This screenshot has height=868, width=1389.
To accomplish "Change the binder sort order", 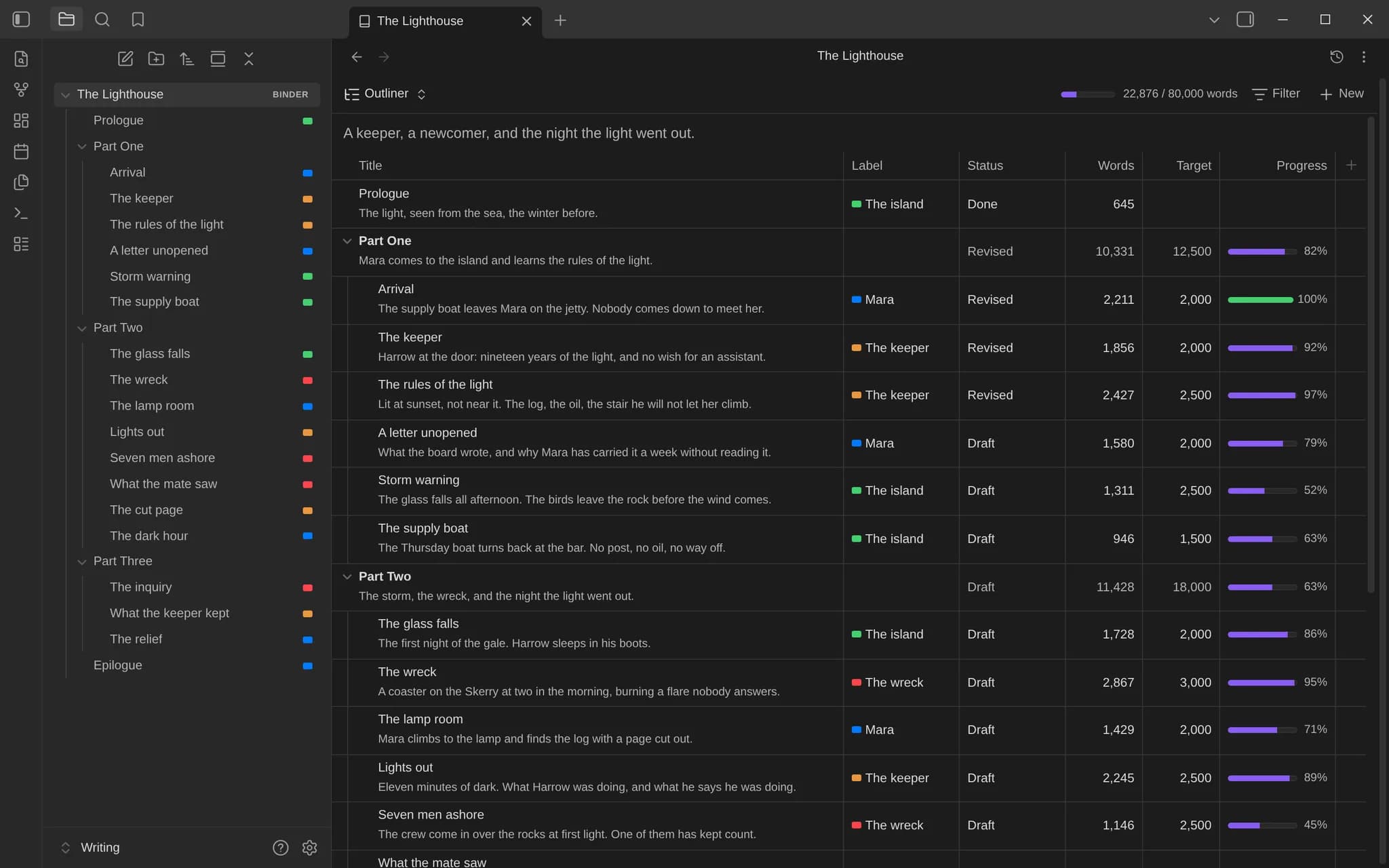I will [x=187, y=59].
